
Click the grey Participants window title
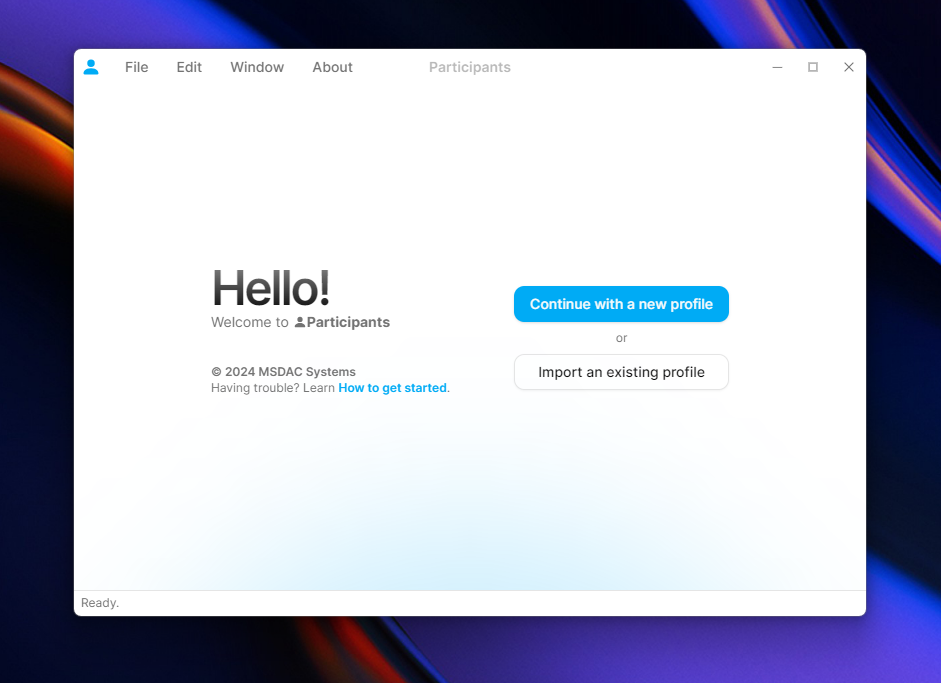click(x=469, y=67)
